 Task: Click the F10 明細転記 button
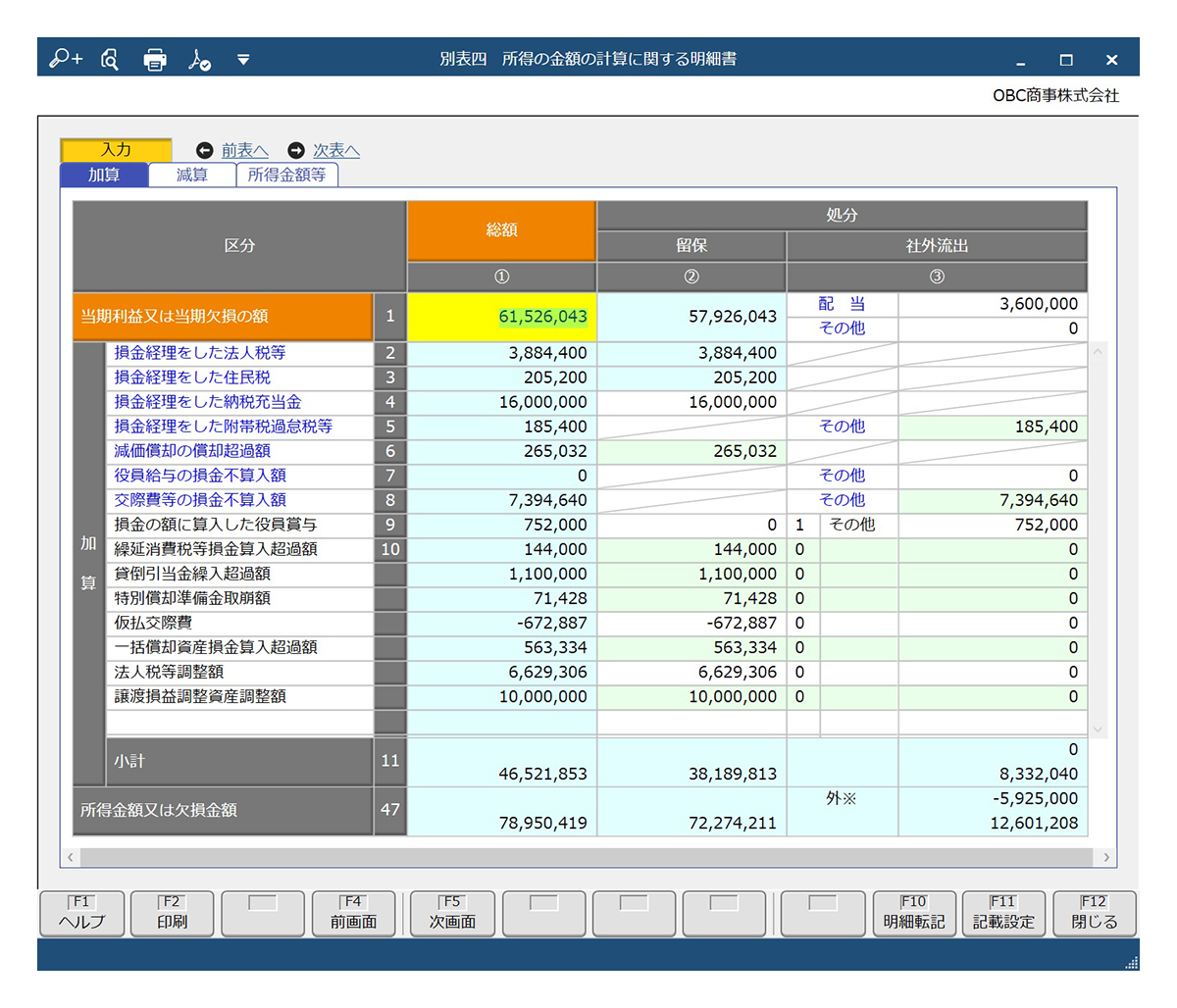click(913, 913)
